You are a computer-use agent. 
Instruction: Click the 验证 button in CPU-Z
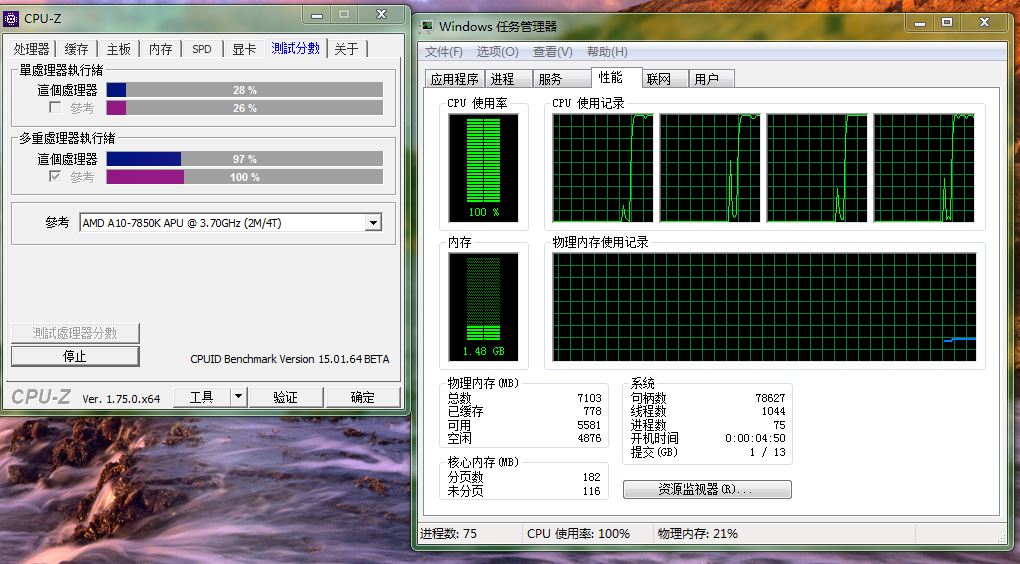point(285,397)
